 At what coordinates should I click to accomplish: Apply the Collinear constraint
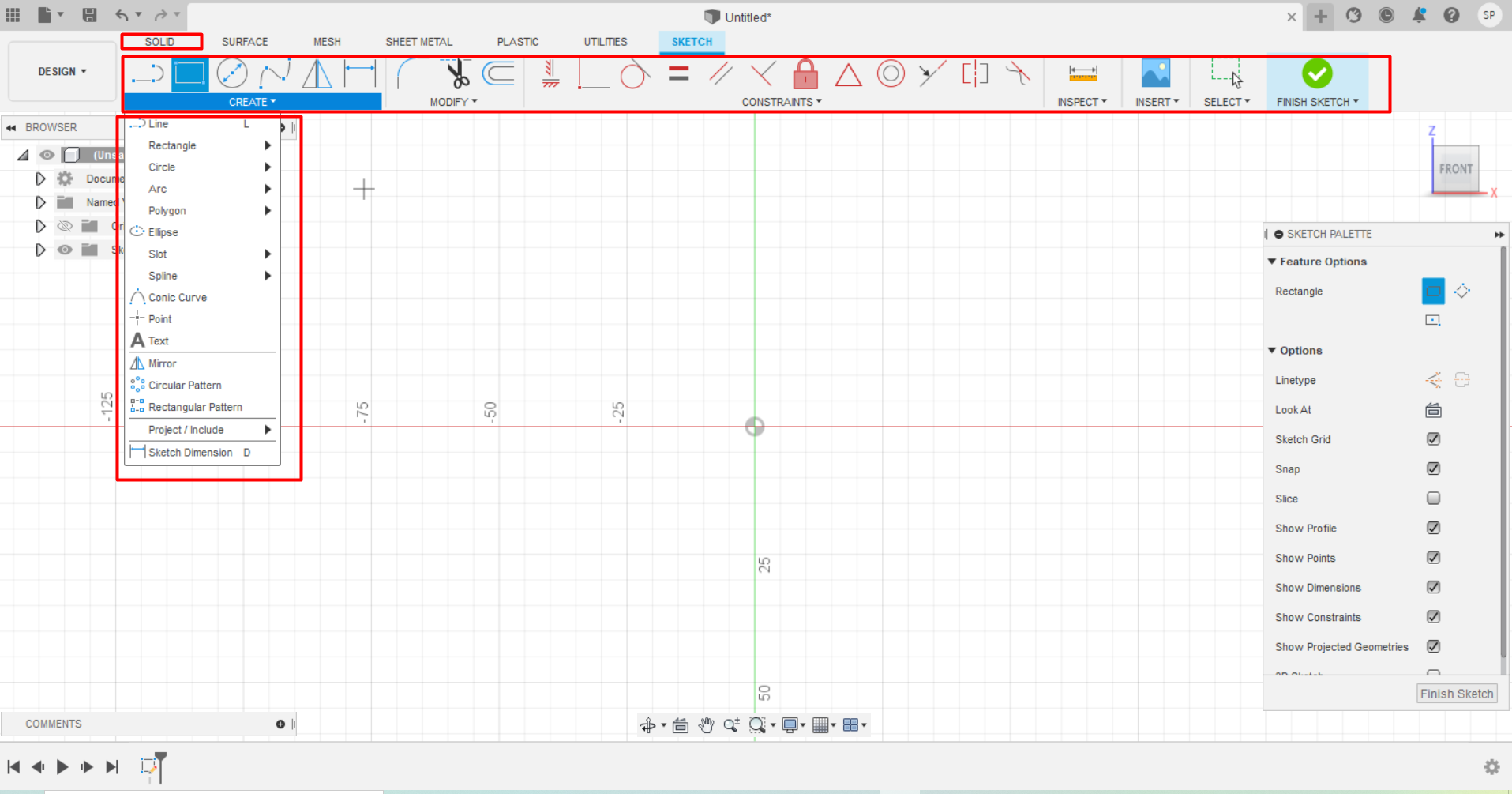(932, 74)
